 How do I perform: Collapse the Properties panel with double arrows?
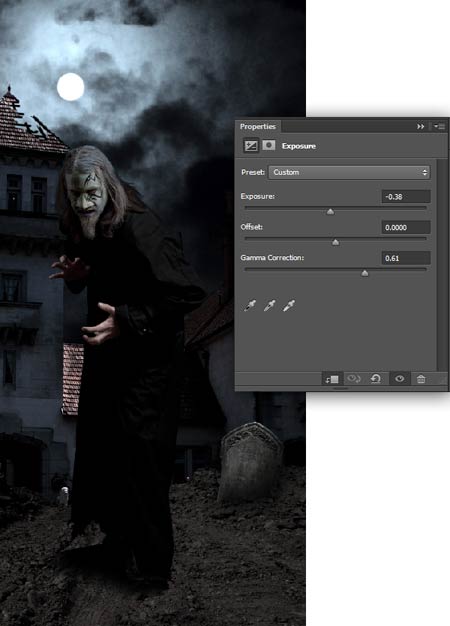420,127
